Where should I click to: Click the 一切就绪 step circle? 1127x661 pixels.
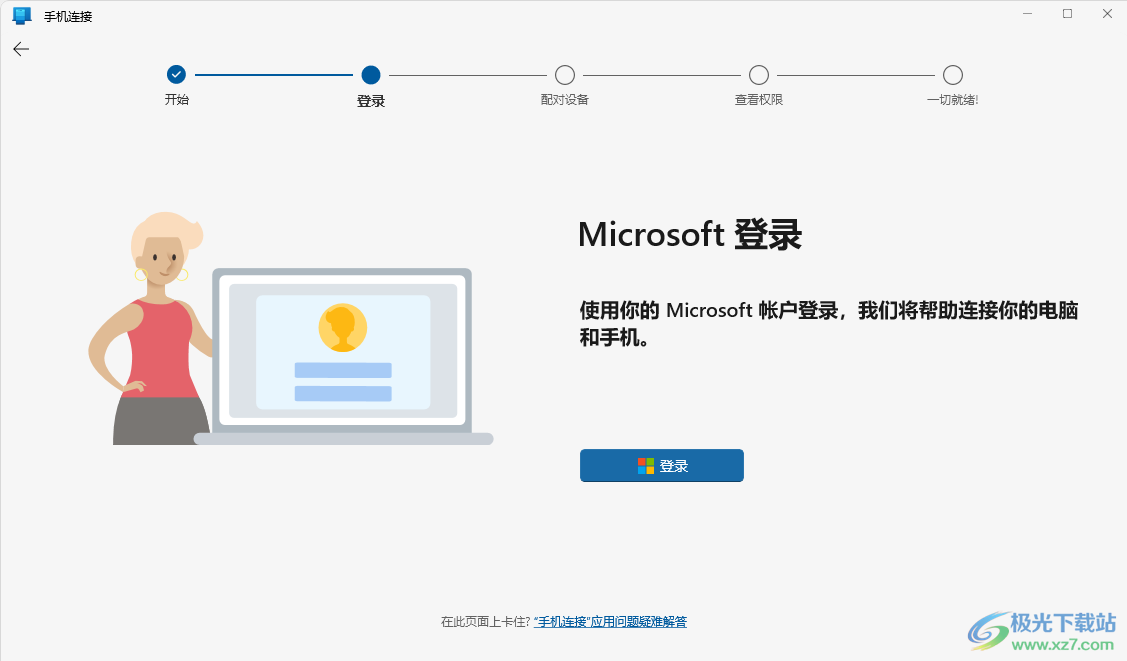(952, 74)
